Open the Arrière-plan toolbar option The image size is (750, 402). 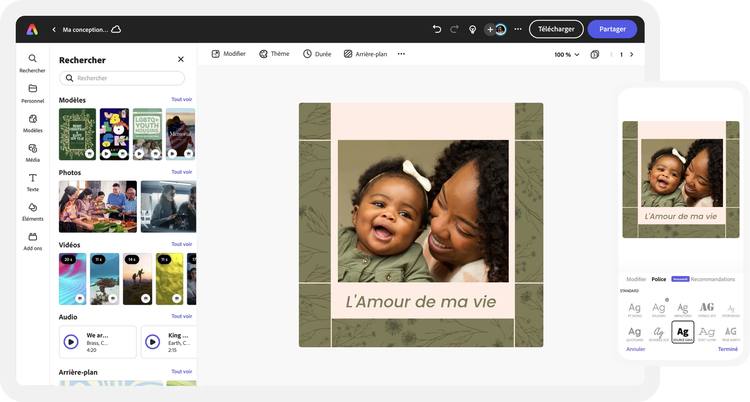[365, 54]
